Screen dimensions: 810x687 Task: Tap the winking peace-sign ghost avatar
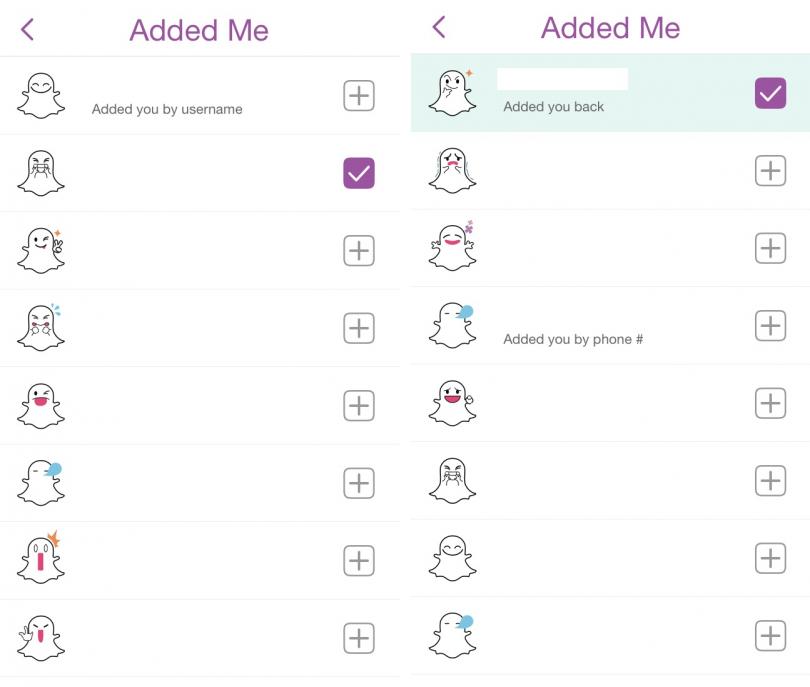pyautogui.click(x=41, y=250)
